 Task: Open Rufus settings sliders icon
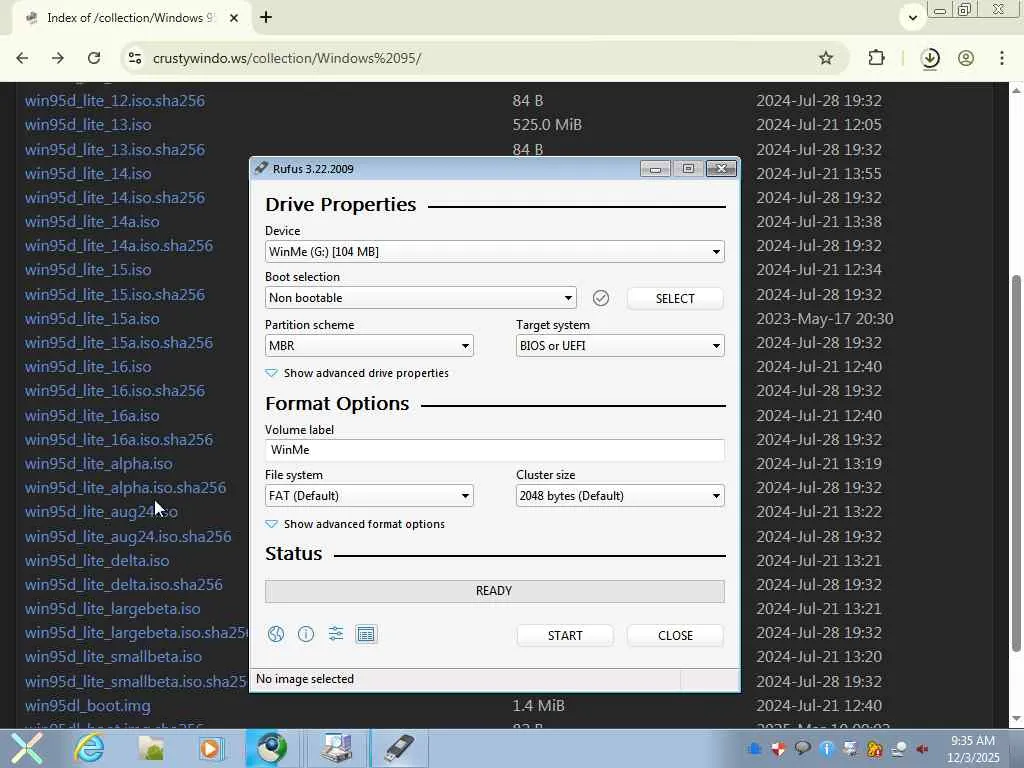click(336, 633)
